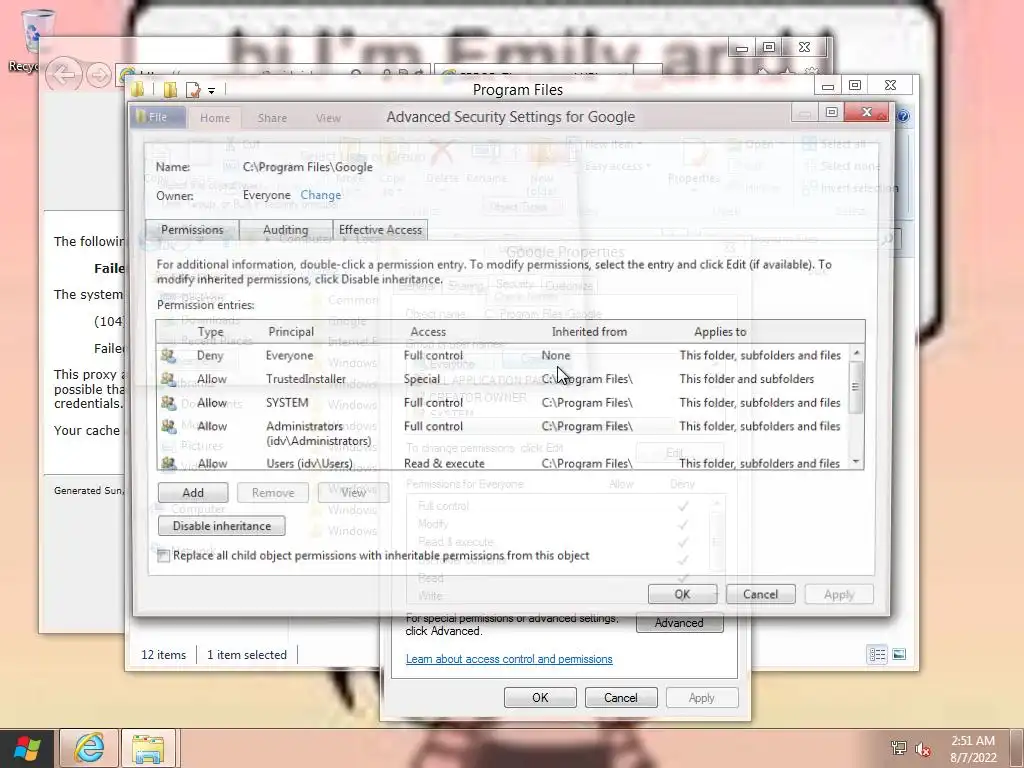
Task: Select the Deny Everyone Full control entry
Action: 503,356
